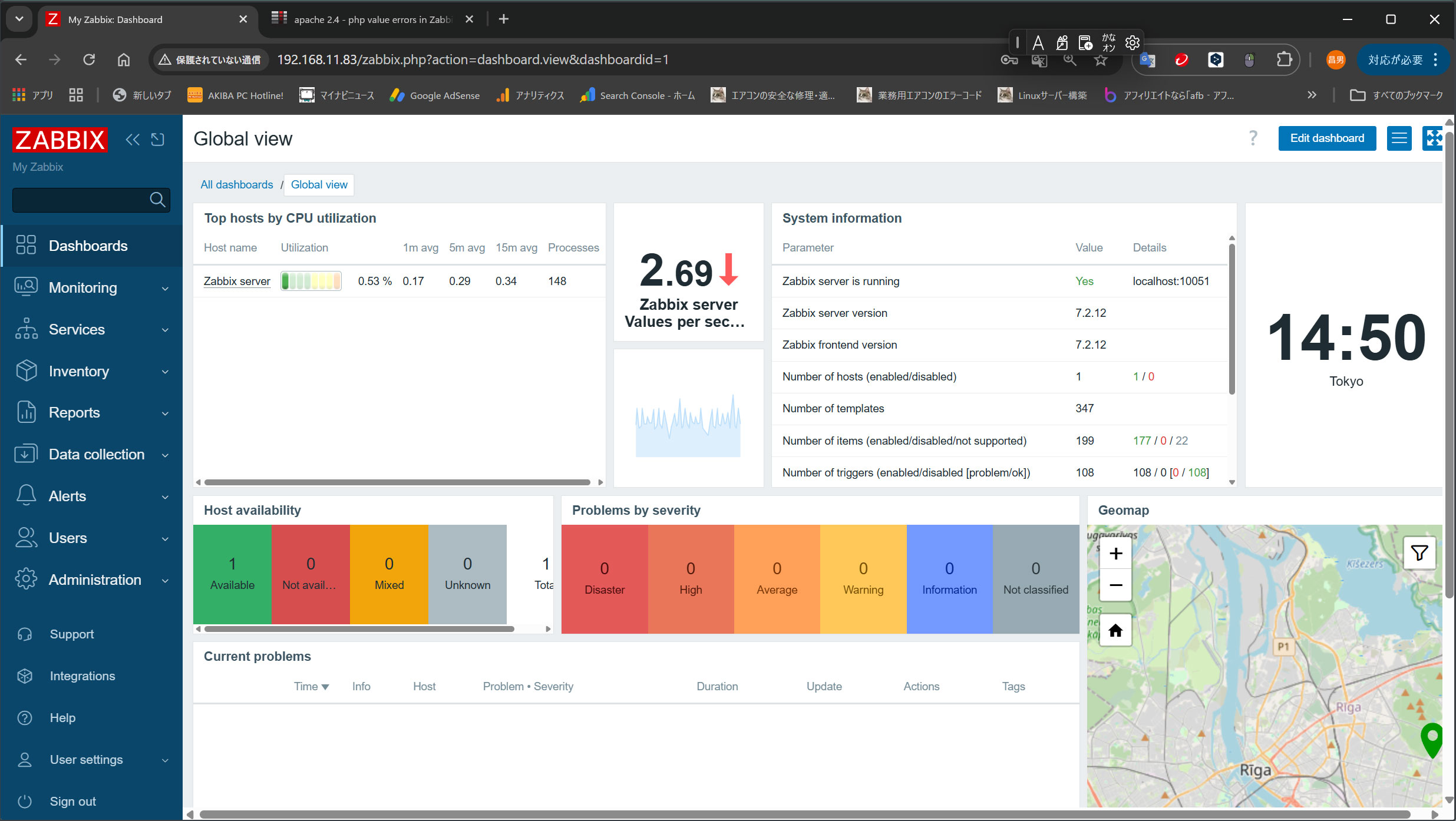
Task: Click the Edit dashboard button
Action: point(1326,138)
